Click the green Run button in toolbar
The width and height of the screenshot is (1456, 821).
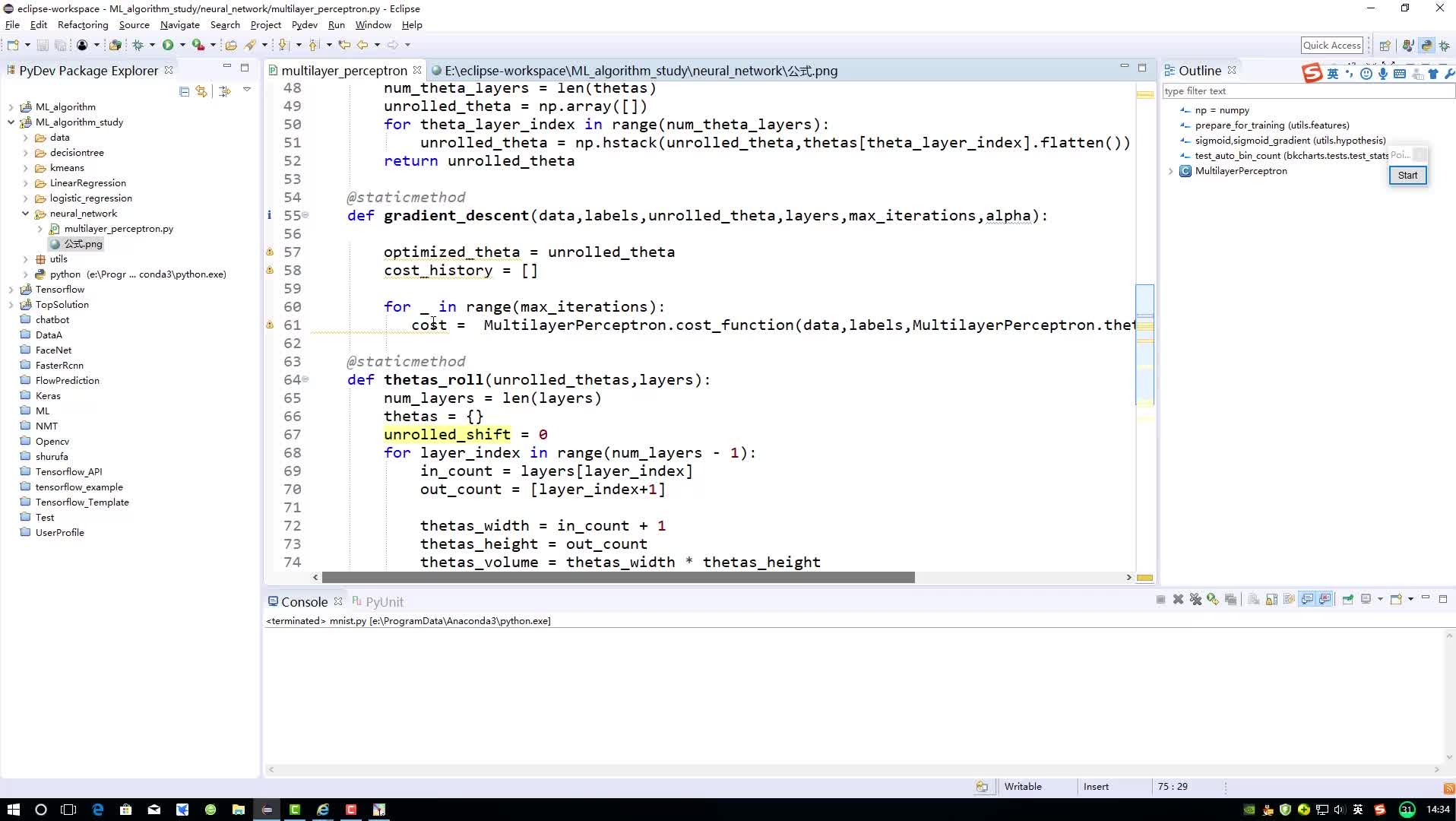click(168, 45)
